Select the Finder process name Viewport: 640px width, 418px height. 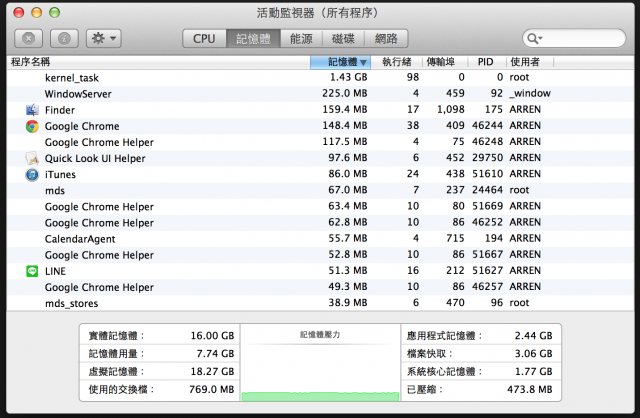(60, 110)
